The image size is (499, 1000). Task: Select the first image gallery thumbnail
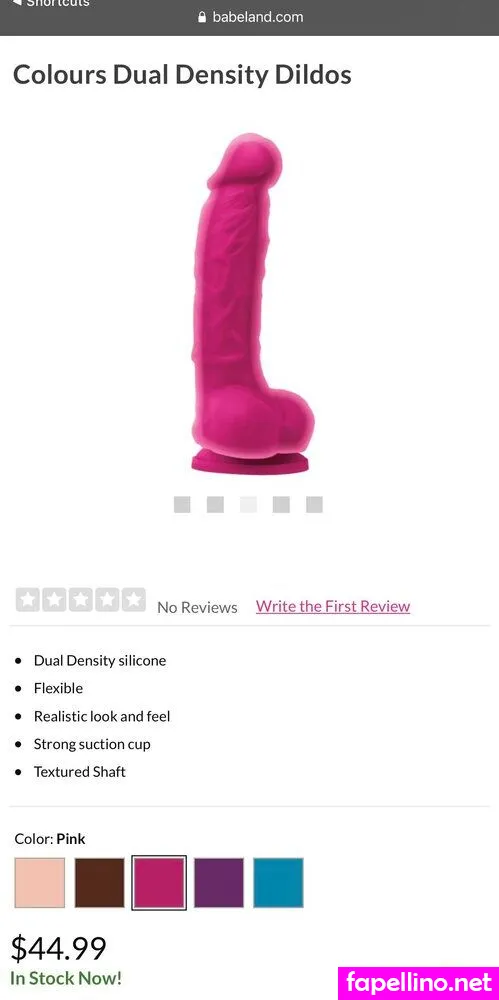point(182,504)
